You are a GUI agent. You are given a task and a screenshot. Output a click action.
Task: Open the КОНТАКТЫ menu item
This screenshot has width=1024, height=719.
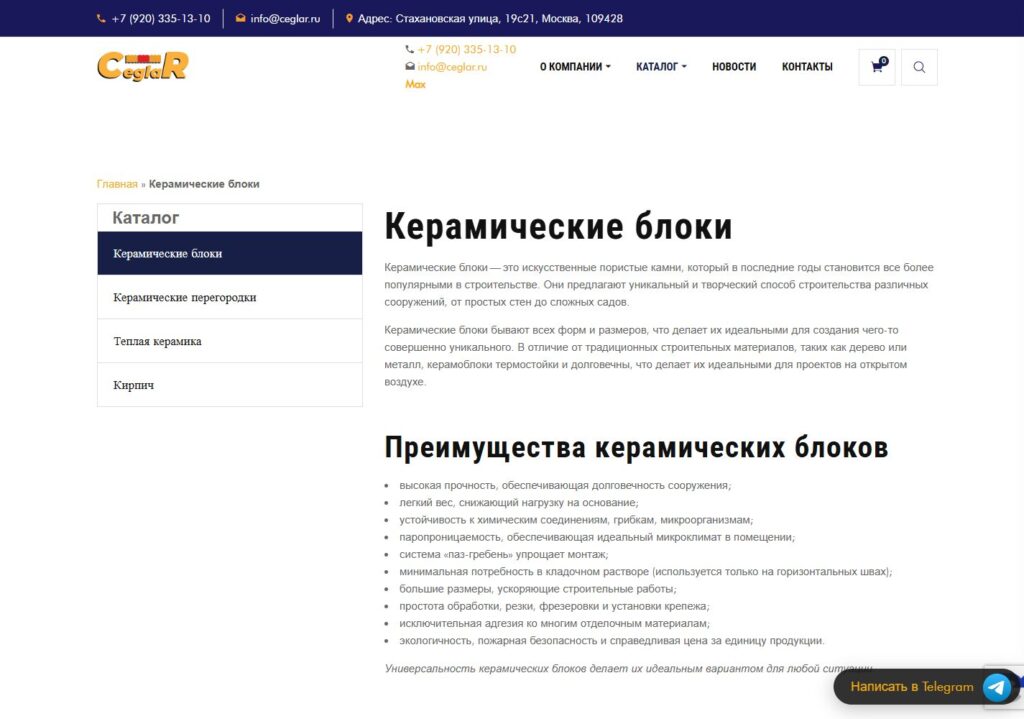807,67
